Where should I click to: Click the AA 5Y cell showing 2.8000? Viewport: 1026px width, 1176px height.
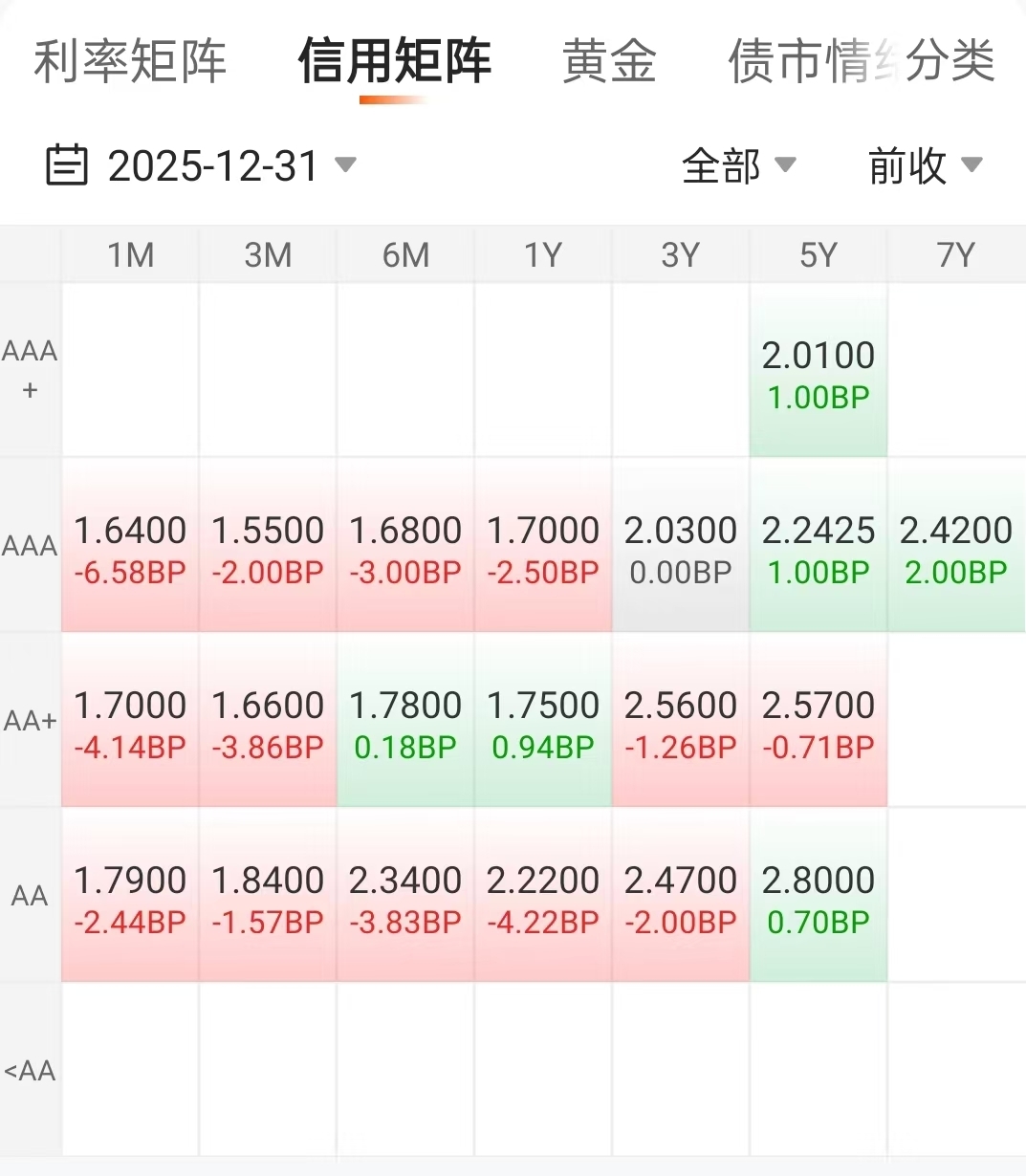(x=819, y=898)
